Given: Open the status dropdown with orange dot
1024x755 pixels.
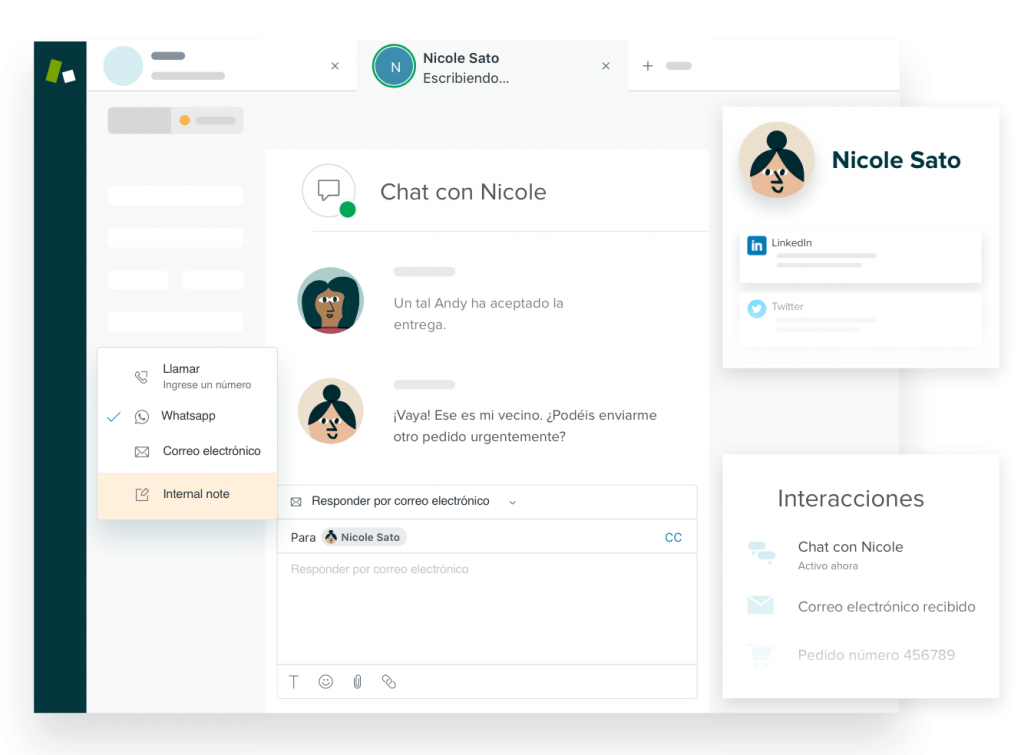Looking at the screenshot, I should [207, 121].
